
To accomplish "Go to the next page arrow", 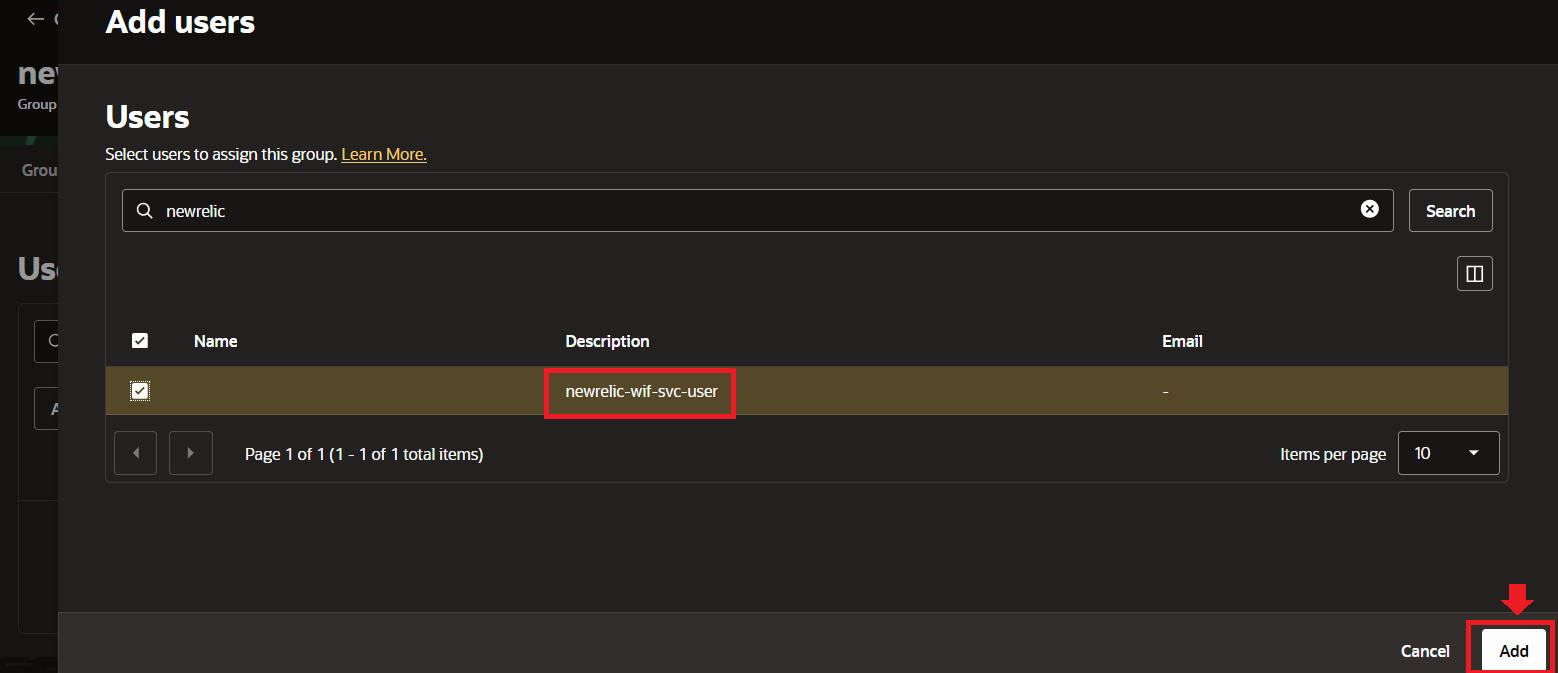I will (190, 453).
